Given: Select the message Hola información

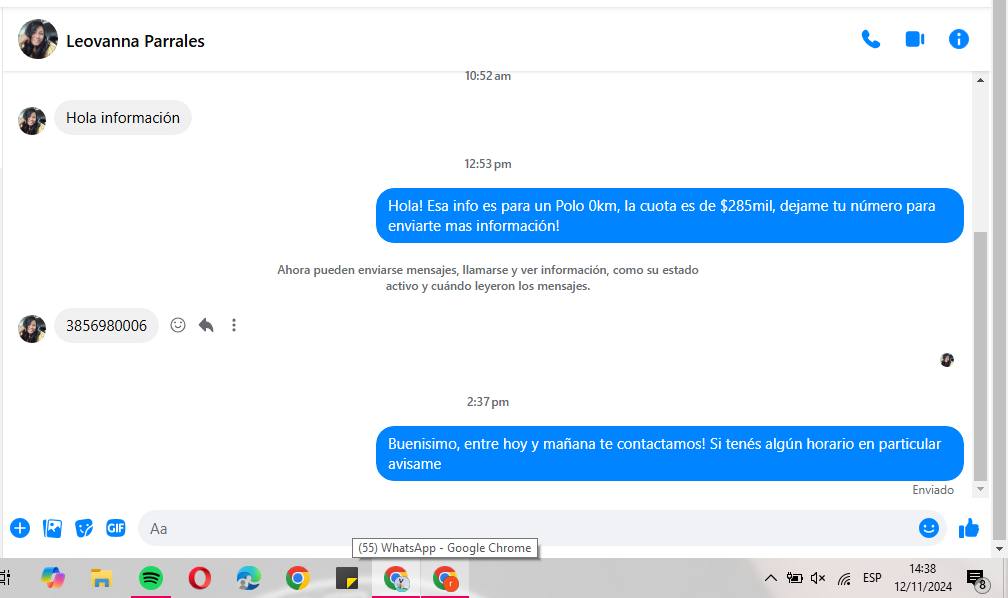Looking at the screenshot, I should coord(123,118).
